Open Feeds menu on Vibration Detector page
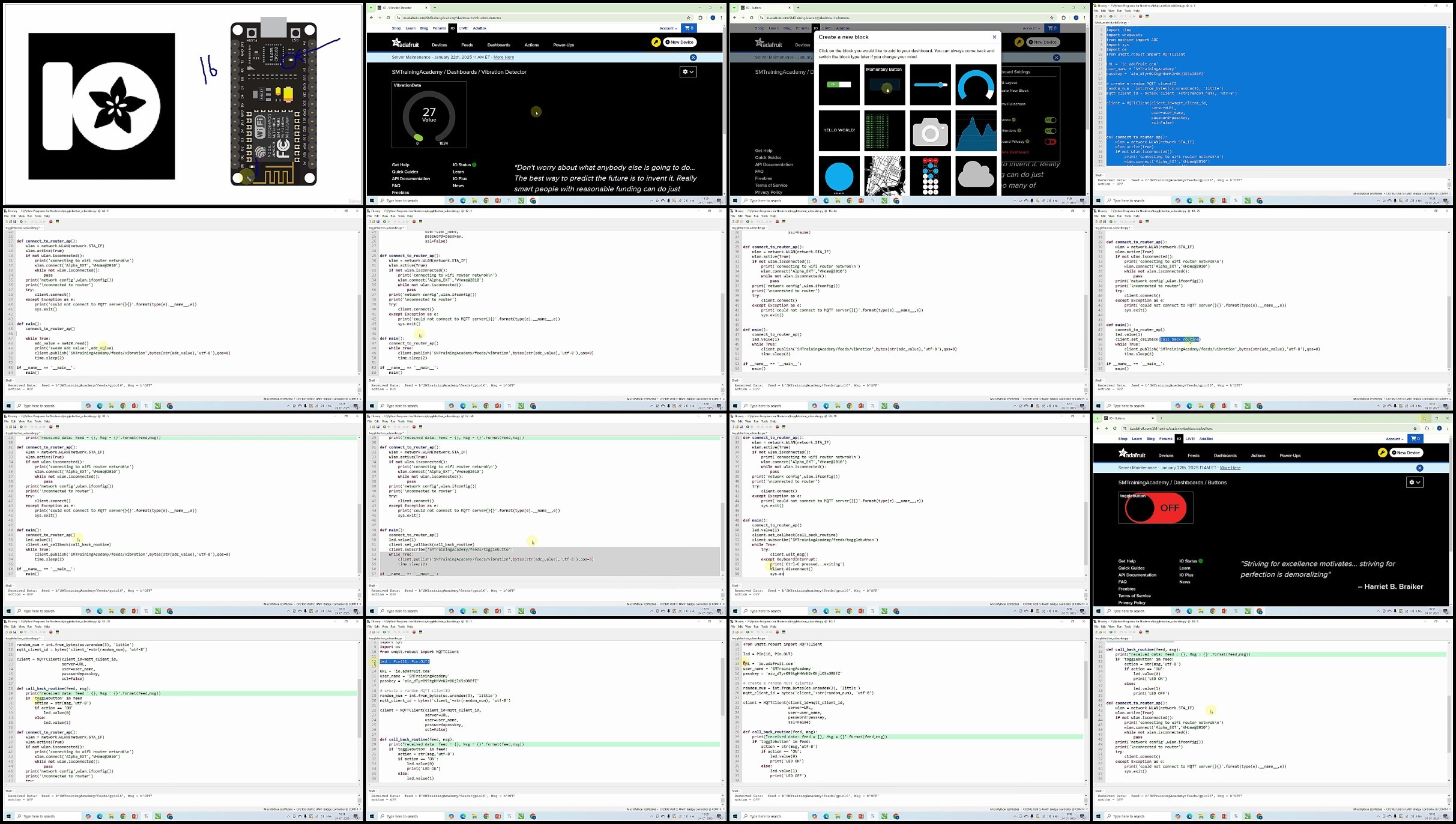This screenshot has width=1456, height=824. point(467,45)
